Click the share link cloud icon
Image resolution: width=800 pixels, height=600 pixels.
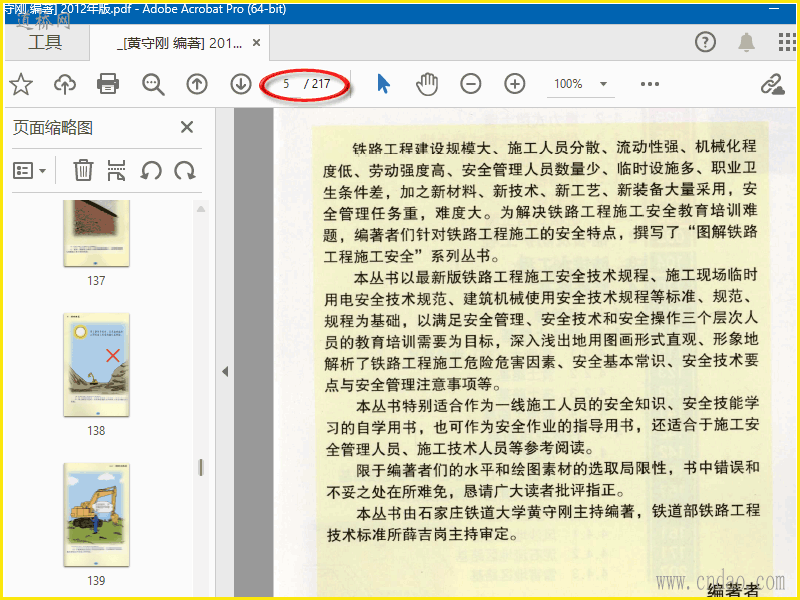(x=772, y=84)
